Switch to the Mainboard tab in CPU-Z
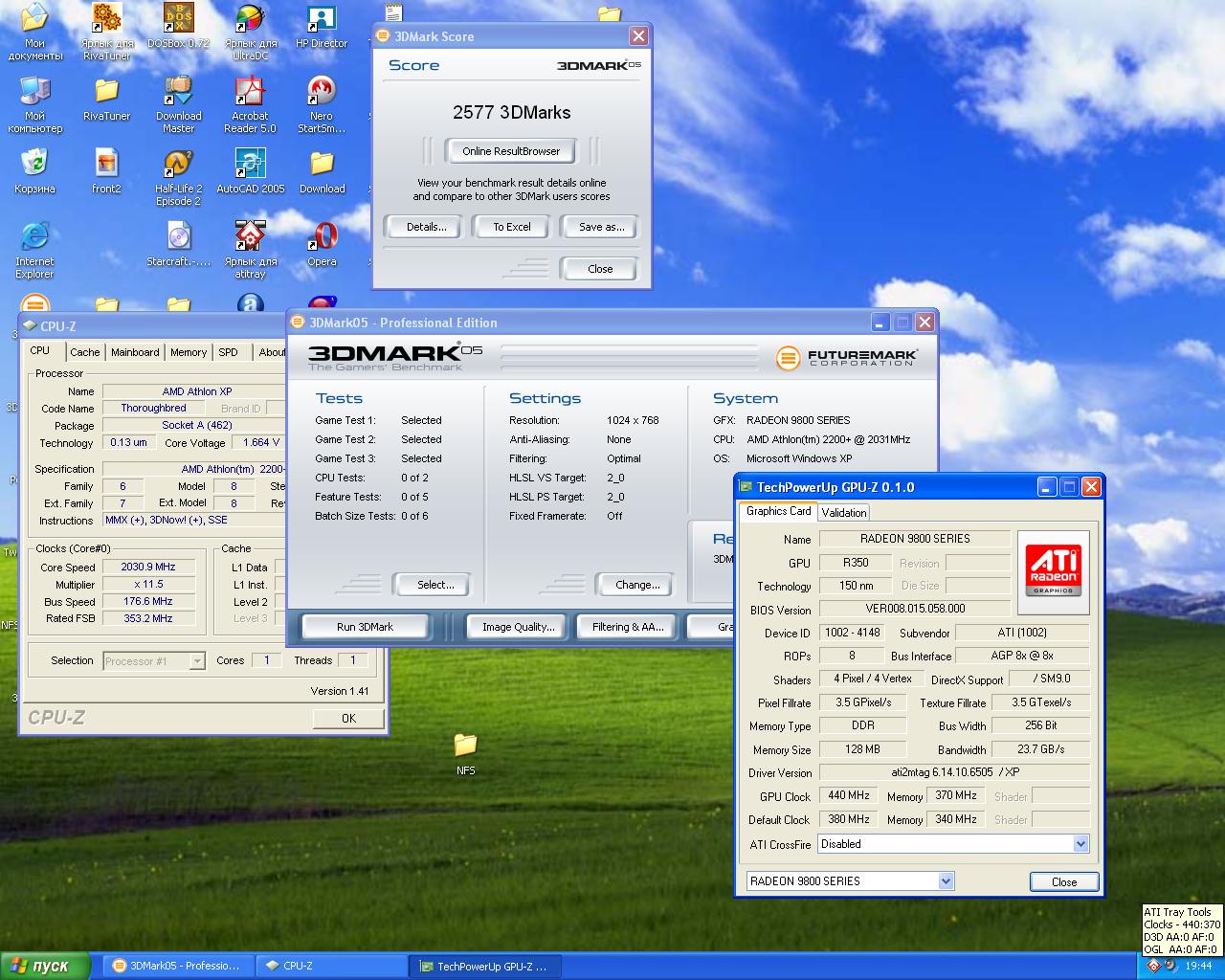The image size is (1225, 980). point(135,352)
